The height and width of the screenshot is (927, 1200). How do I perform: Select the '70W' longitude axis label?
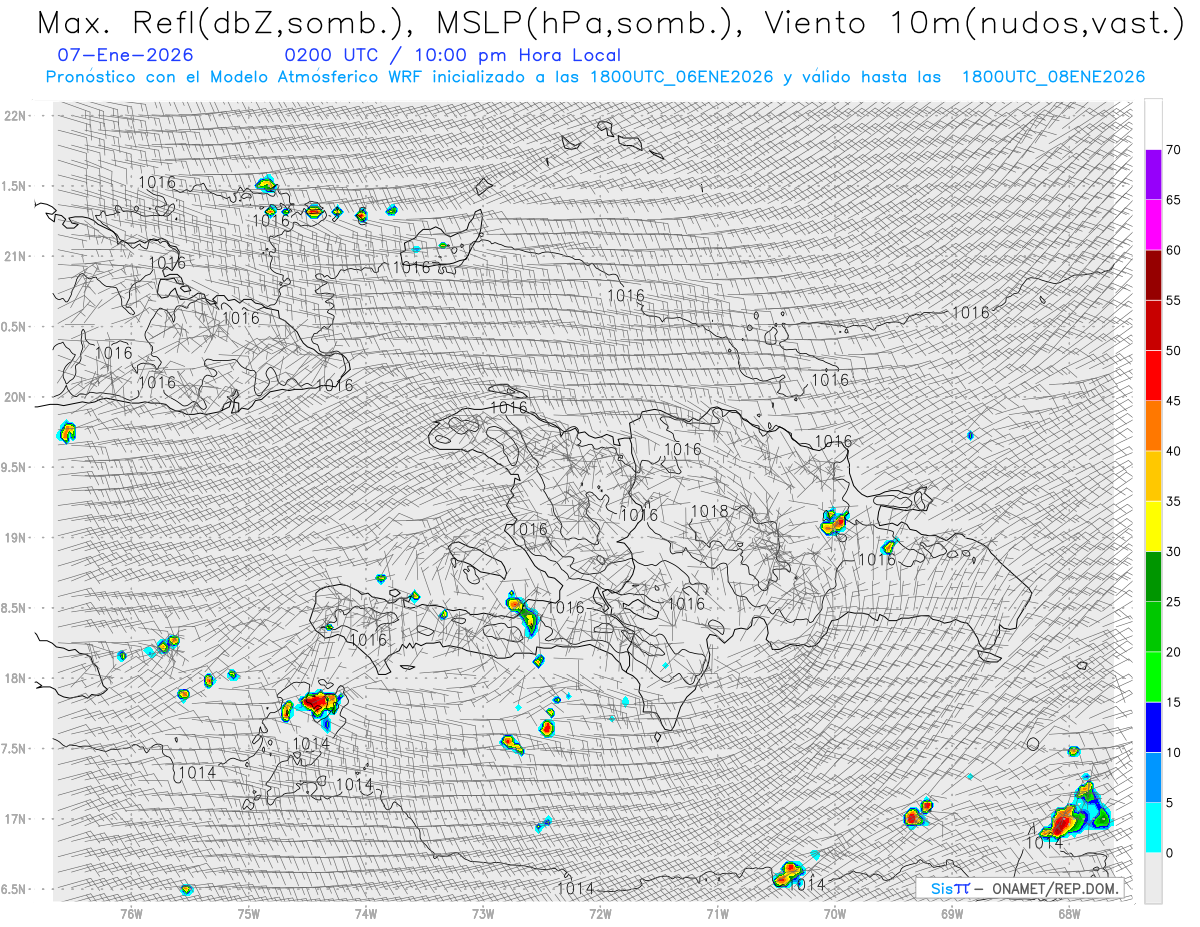(x=835, y=913)
